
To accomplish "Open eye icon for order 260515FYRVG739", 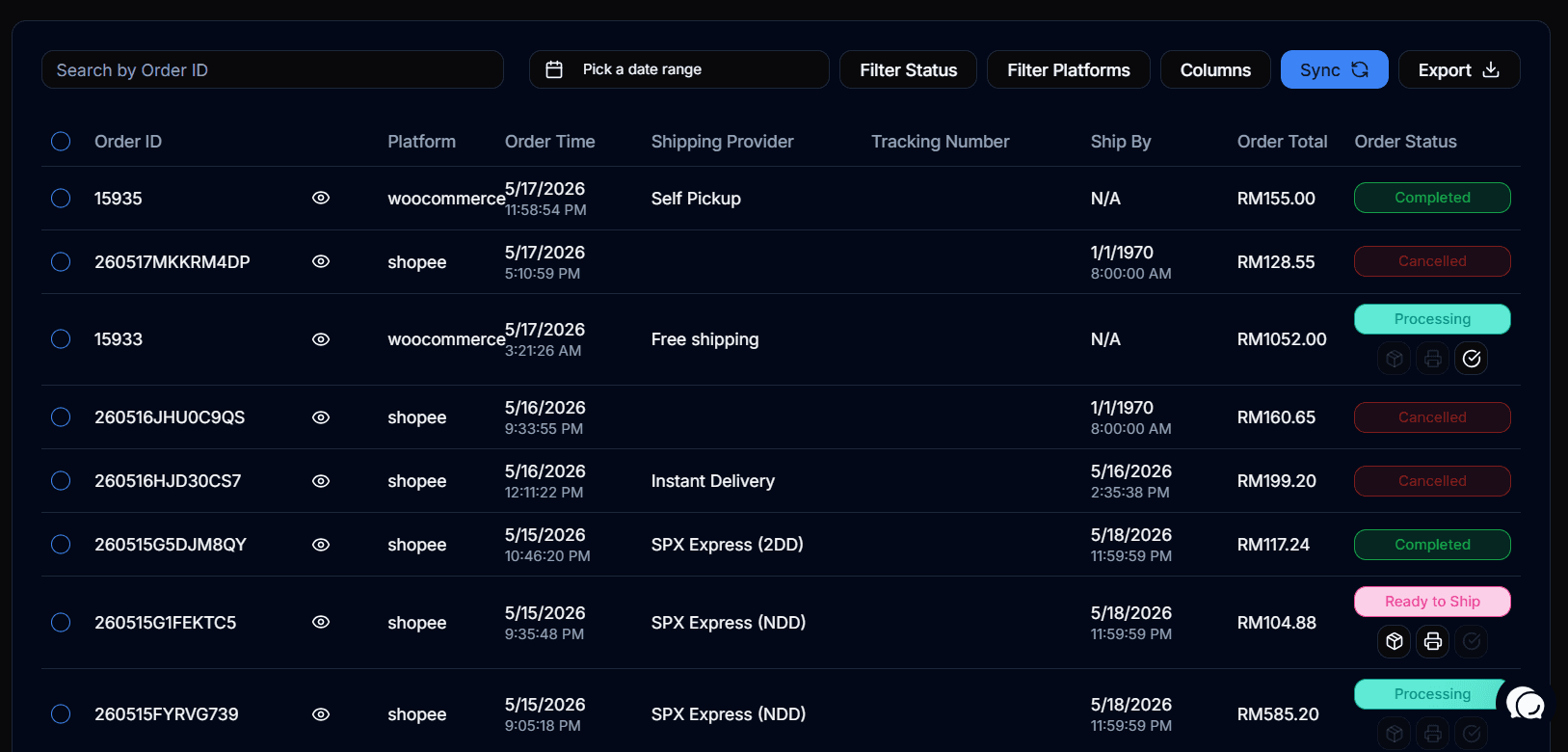I will pyautogui.click(x=321, y=714).
